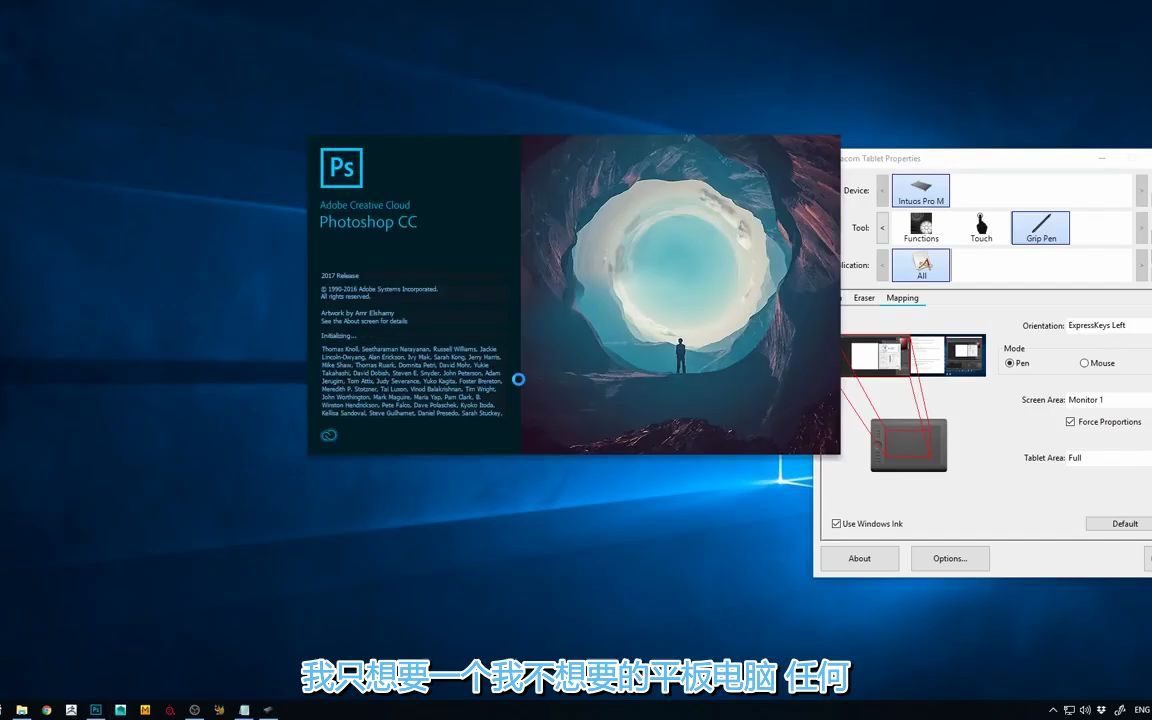The width and height of the screenshot is (1152, 720).
Task: Select the Mouse mode radio button
Action: pyautogui.click(x=1083, y=363)
